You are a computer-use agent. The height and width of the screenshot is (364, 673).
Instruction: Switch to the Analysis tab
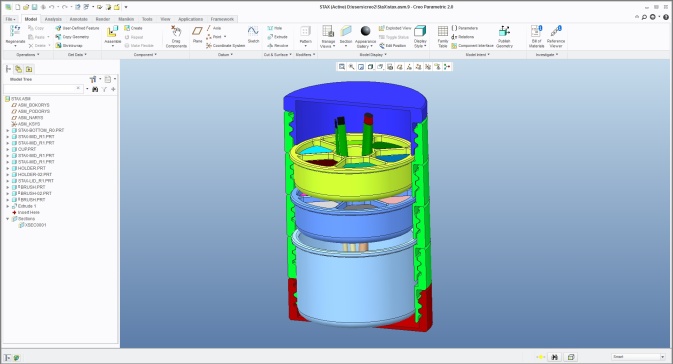[53, 19]
